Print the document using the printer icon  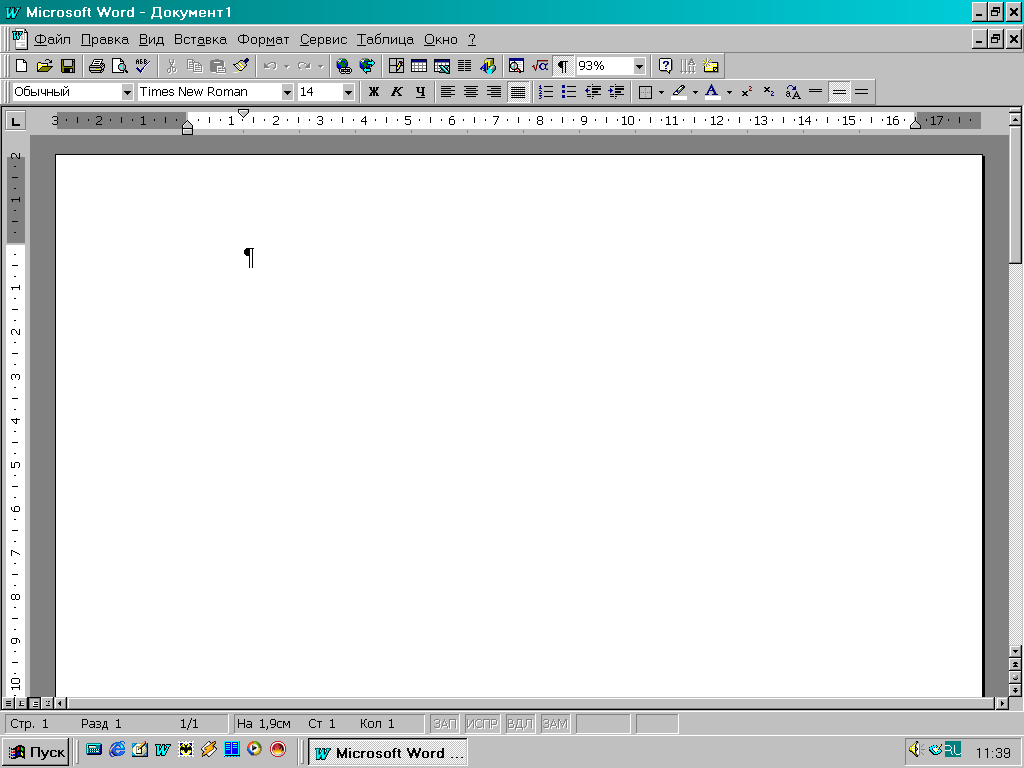pos(97,66)
